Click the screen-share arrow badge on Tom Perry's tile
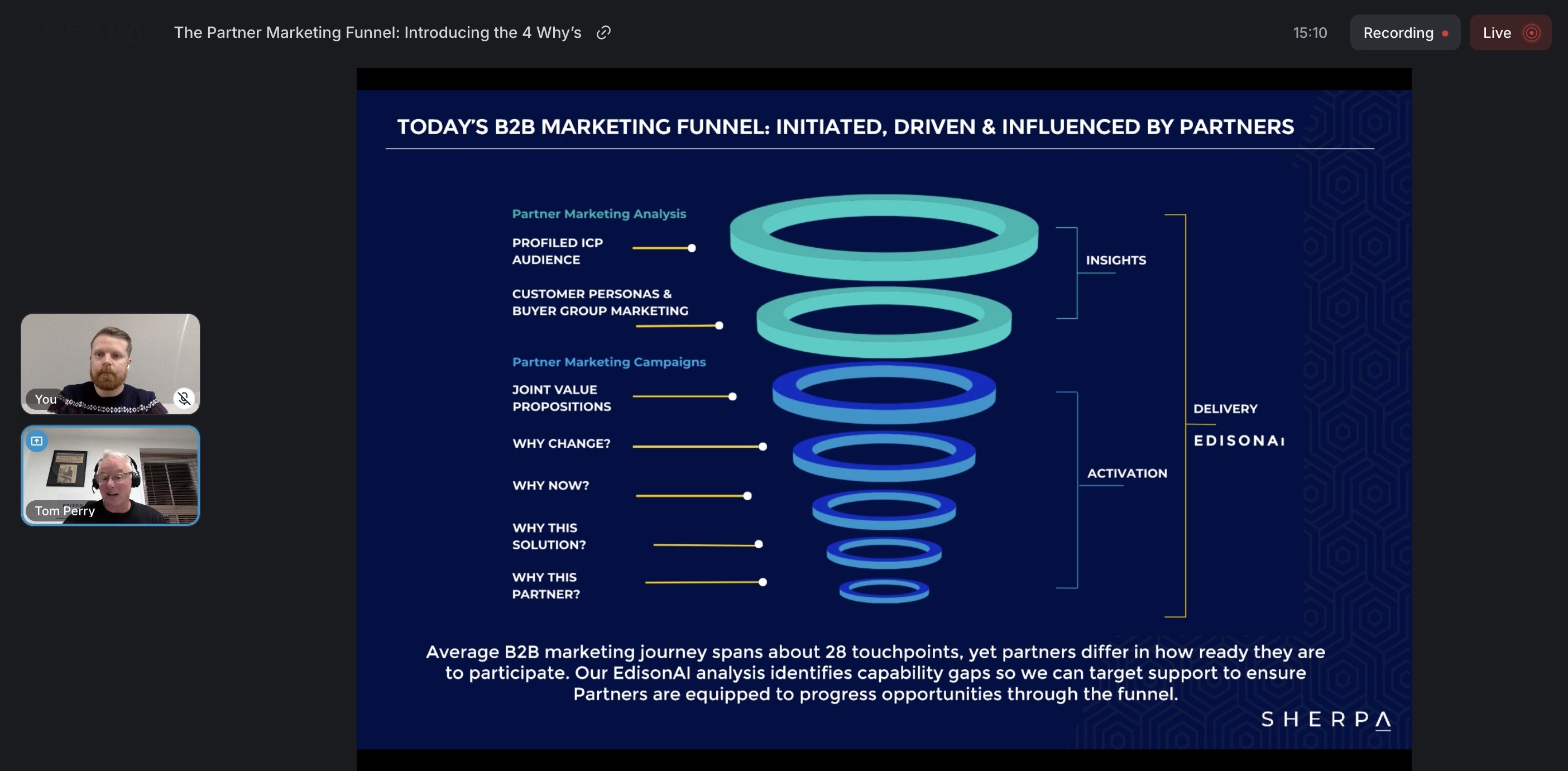 [x=36, y=441]
